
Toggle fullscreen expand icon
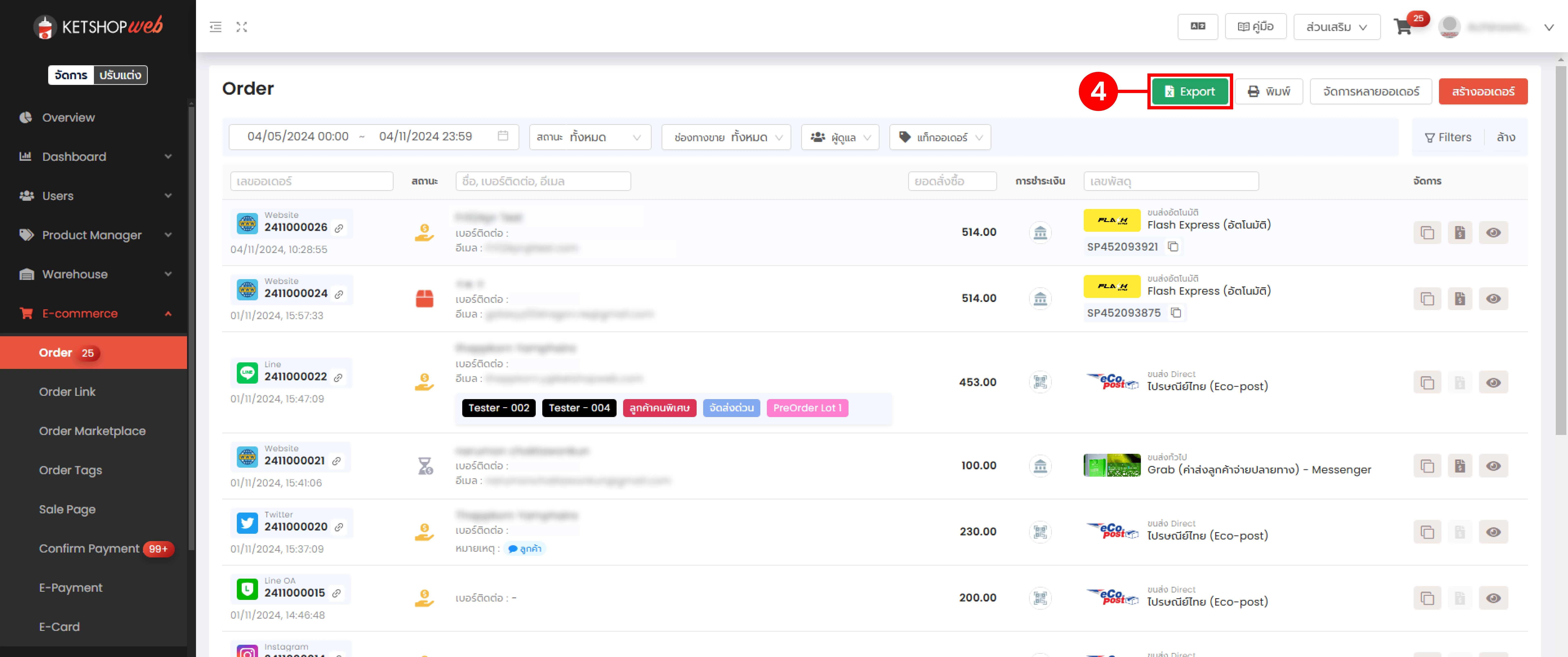click(x=242, y=27)
